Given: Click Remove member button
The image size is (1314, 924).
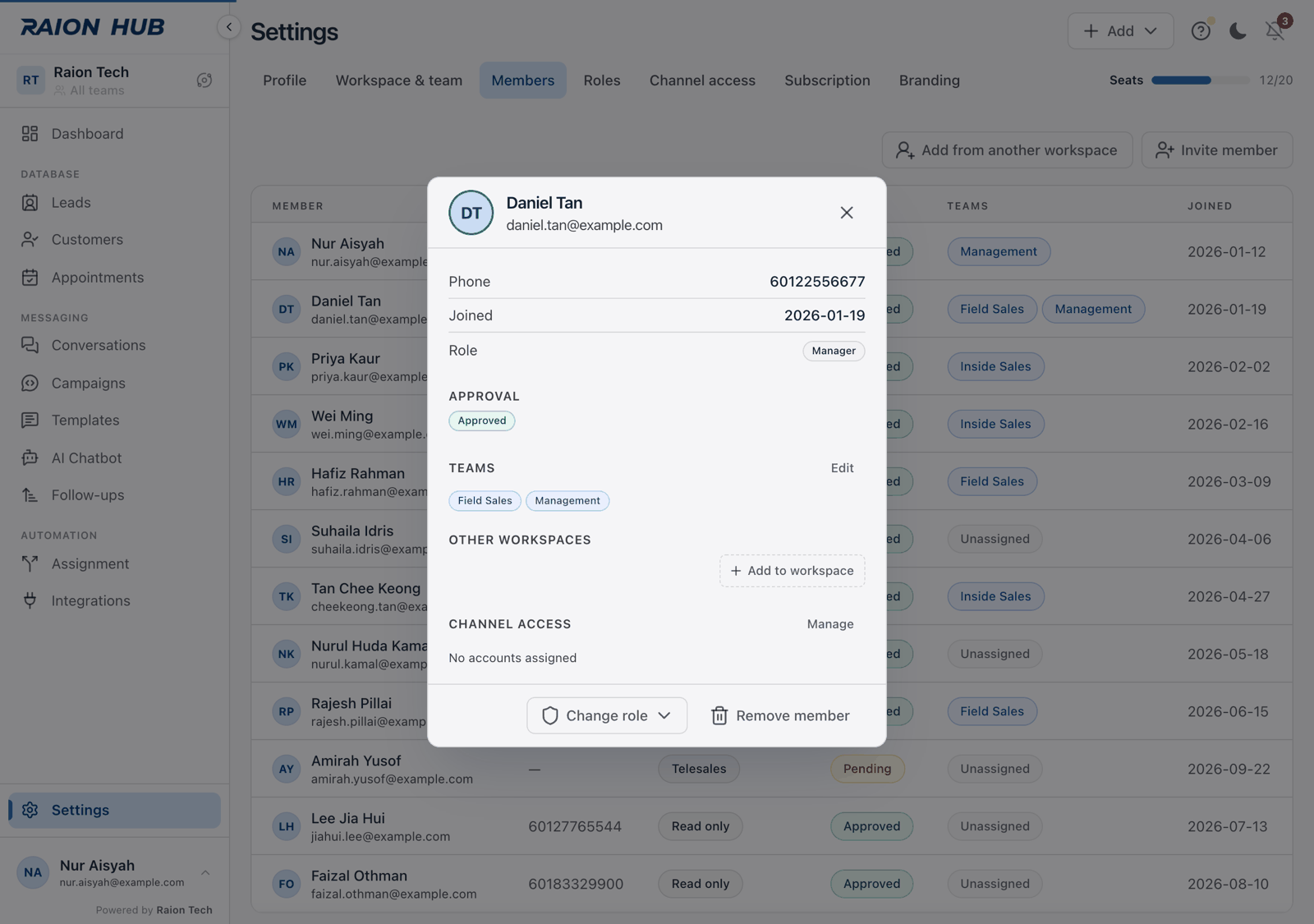Looking at the screenshot, I should (x=780, y=715).
